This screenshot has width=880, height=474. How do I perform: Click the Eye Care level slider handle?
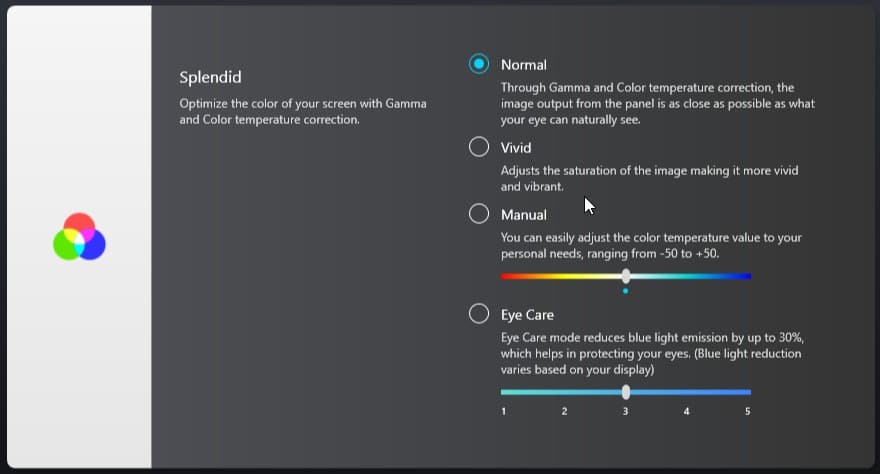click(626, 392)
